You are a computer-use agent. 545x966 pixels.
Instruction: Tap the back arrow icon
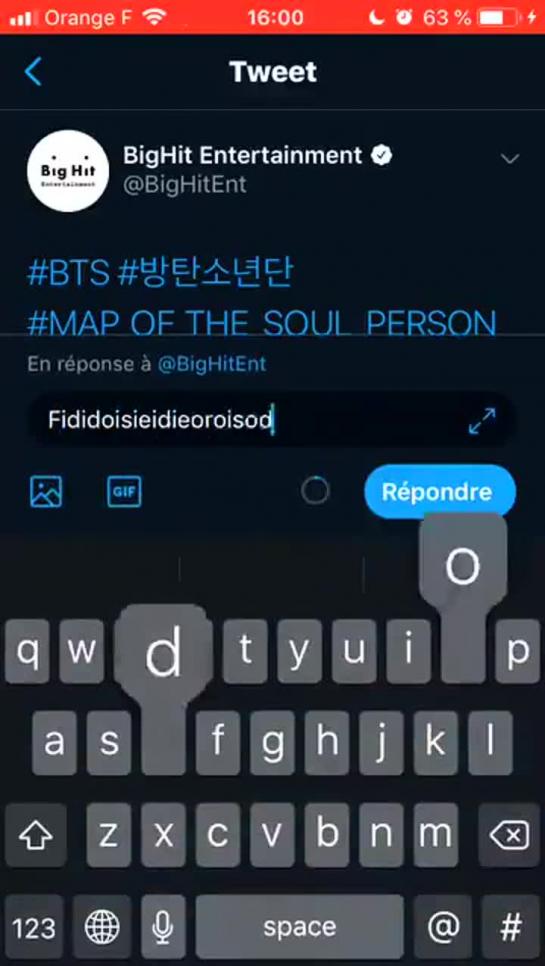pyautogui.click(x=33, y=72)
